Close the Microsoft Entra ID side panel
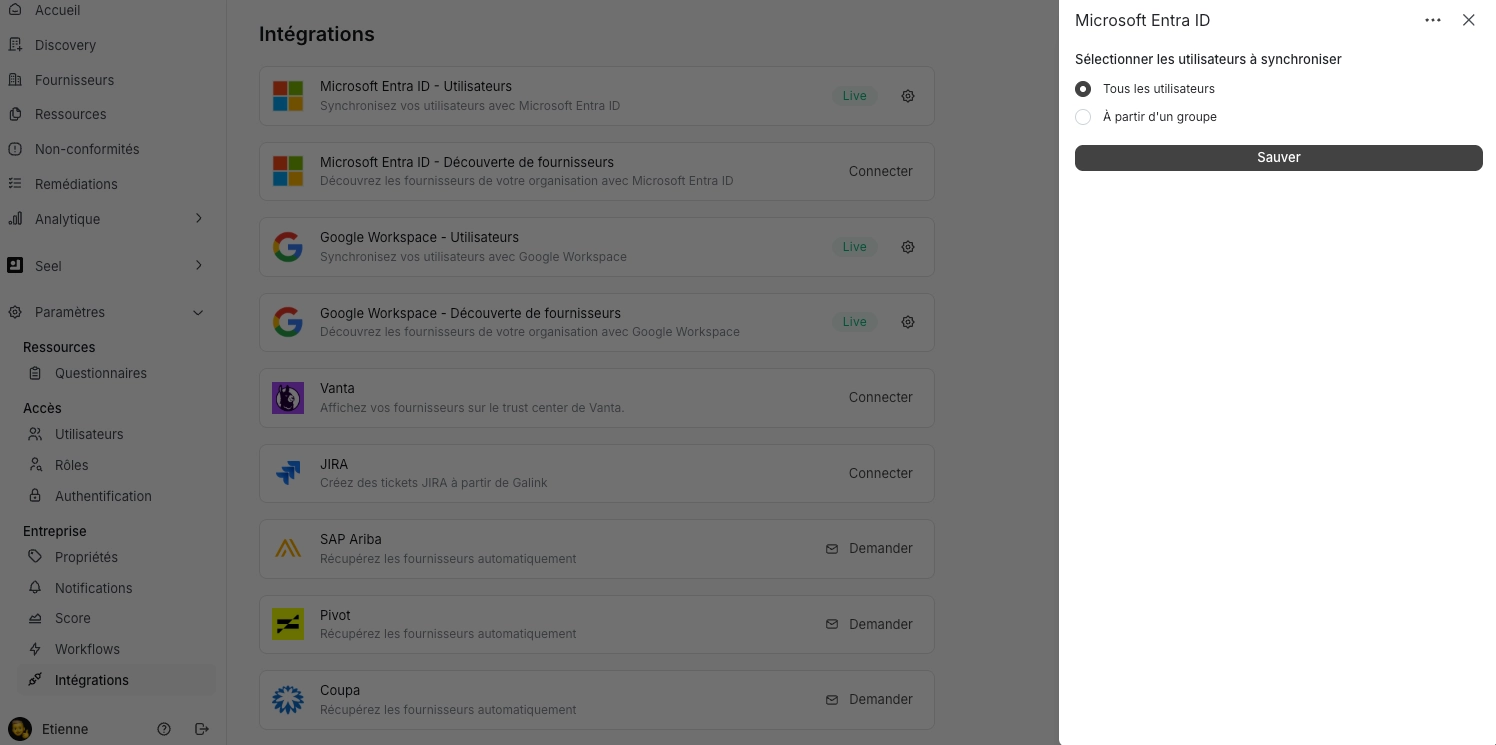 [1468, 20]
